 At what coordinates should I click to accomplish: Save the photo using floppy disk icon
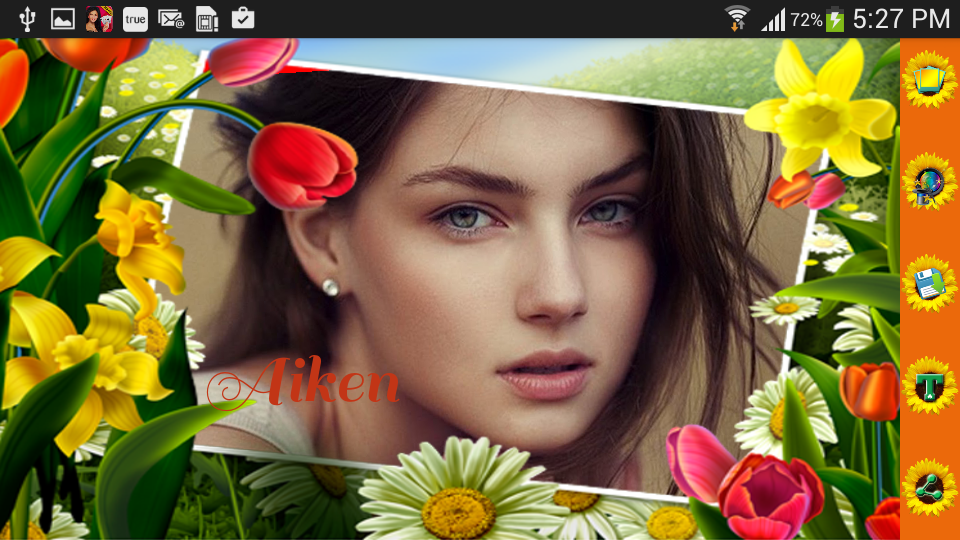click(x=930, y=283)
